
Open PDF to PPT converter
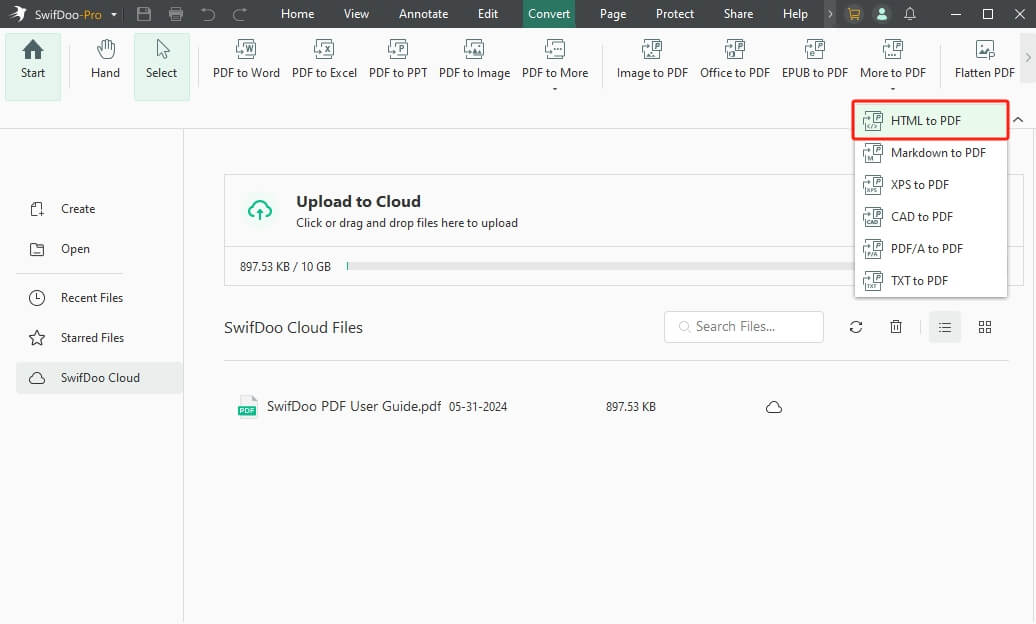(398, 60)
